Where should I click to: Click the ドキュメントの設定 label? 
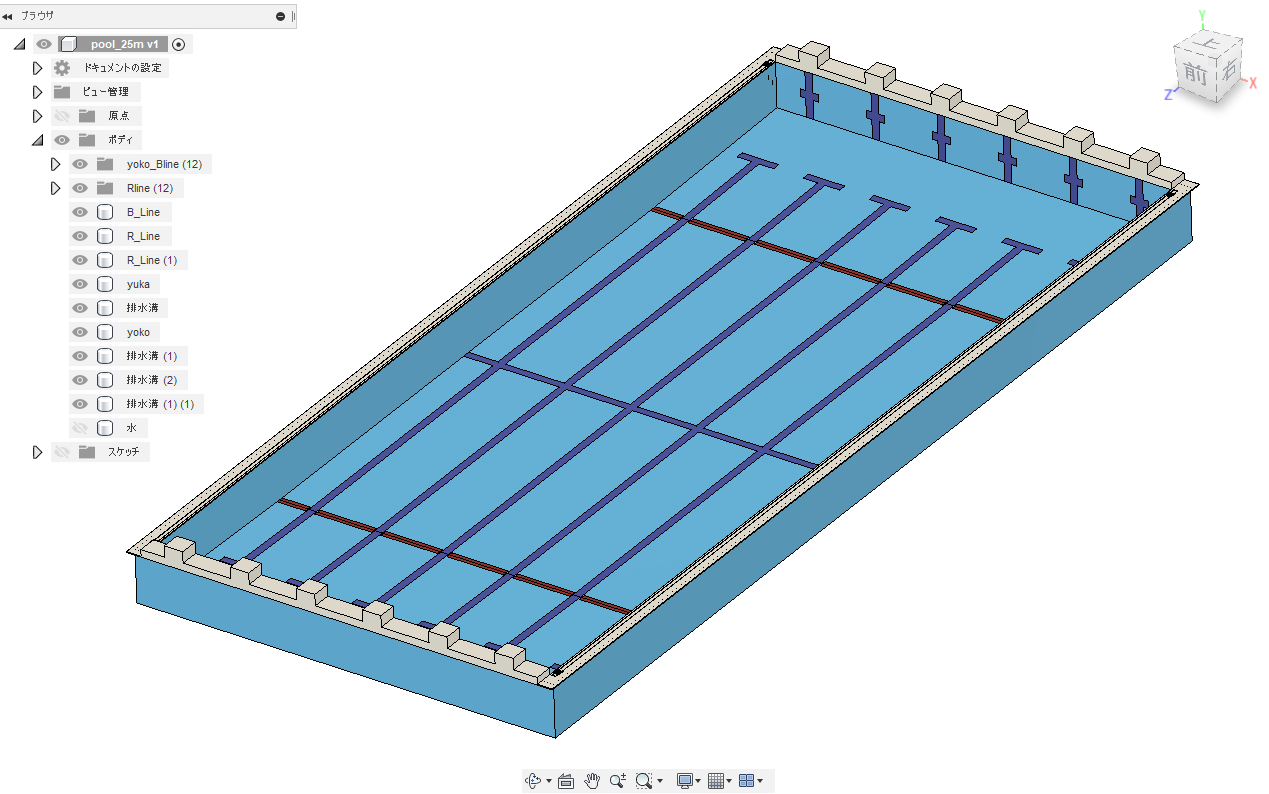pos(123,68)
